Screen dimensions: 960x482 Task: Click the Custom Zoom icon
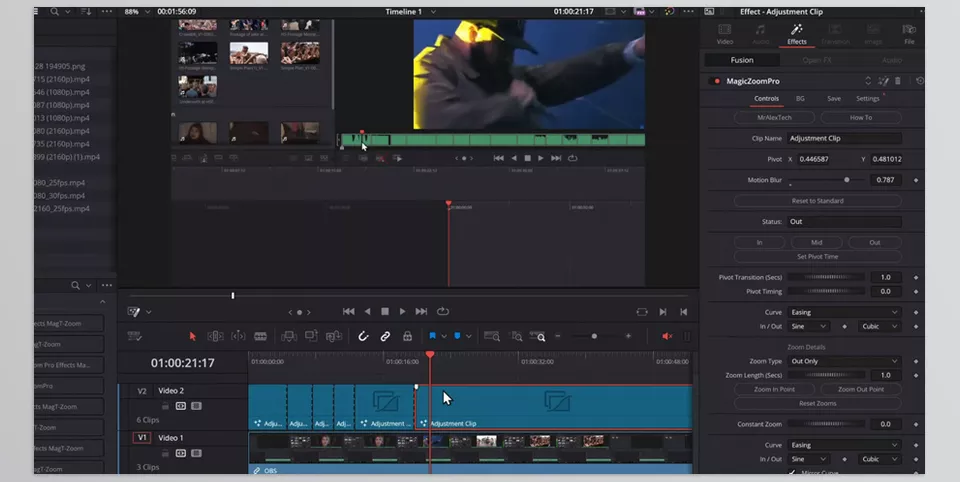(538, 336)
